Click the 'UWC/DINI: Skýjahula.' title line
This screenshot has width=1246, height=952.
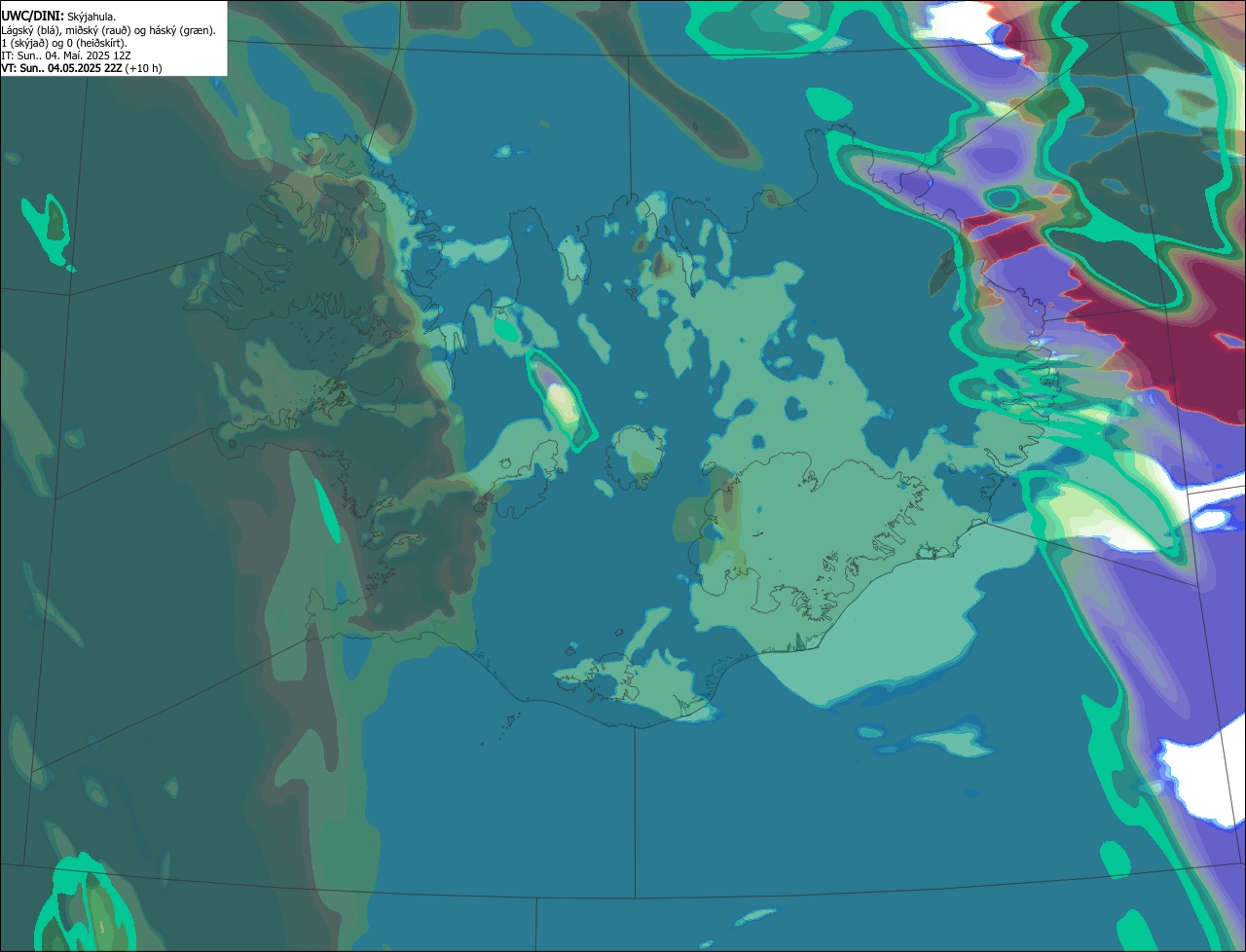pos(58,16)
